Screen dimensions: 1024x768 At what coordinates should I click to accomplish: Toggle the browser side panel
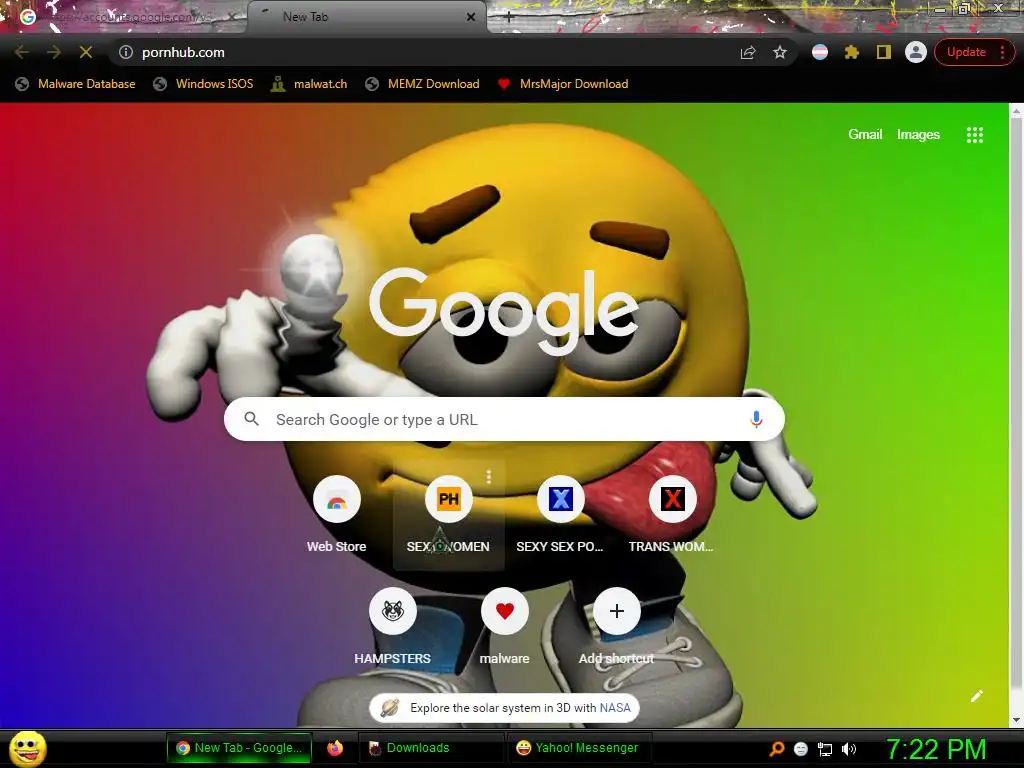point(884,52)
